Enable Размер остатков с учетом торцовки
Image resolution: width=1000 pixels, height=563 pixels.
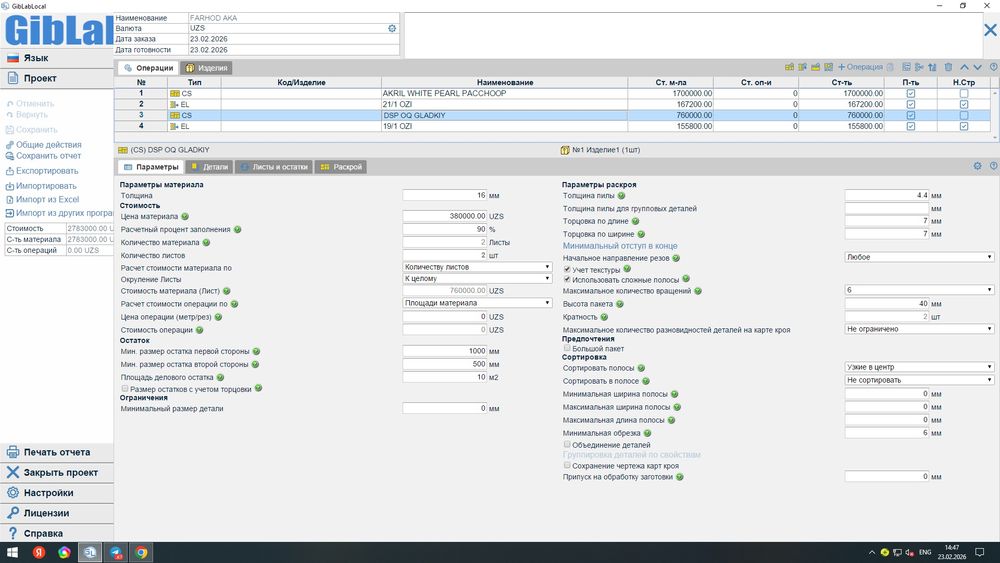click(x=125, y=388)
